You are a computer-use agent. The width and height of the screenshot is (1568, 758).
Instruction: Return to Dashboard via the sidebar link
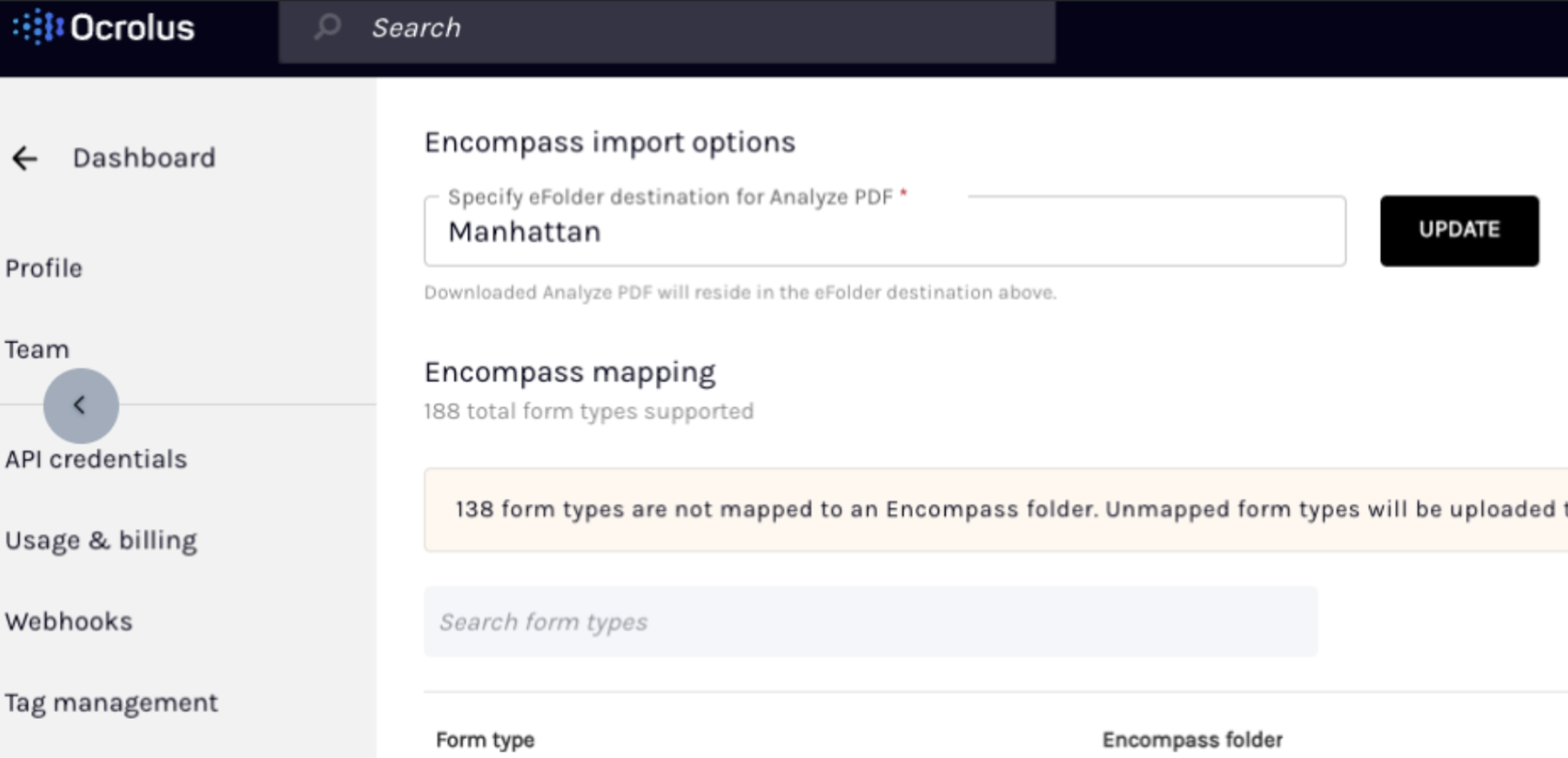click(x=144, y=158)
